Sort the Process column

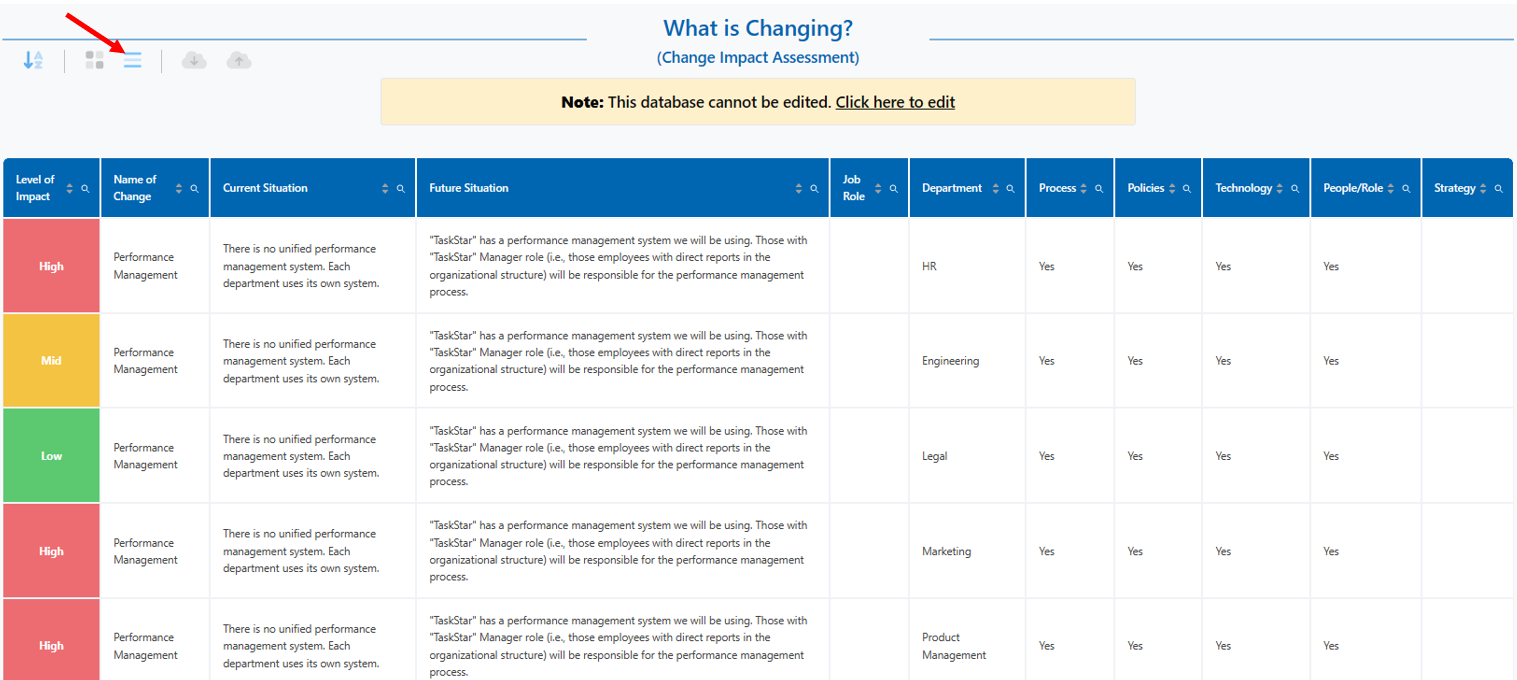1084,188
